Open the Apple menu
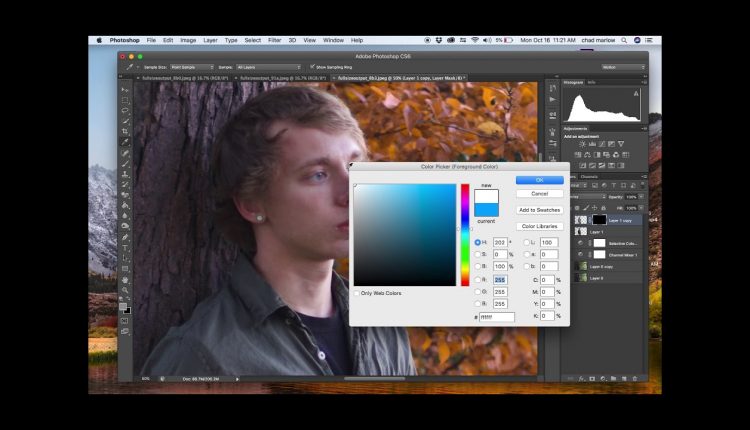The height and width of the screenshot is (430, 750). pyautogui.click(x=99, y=40)
